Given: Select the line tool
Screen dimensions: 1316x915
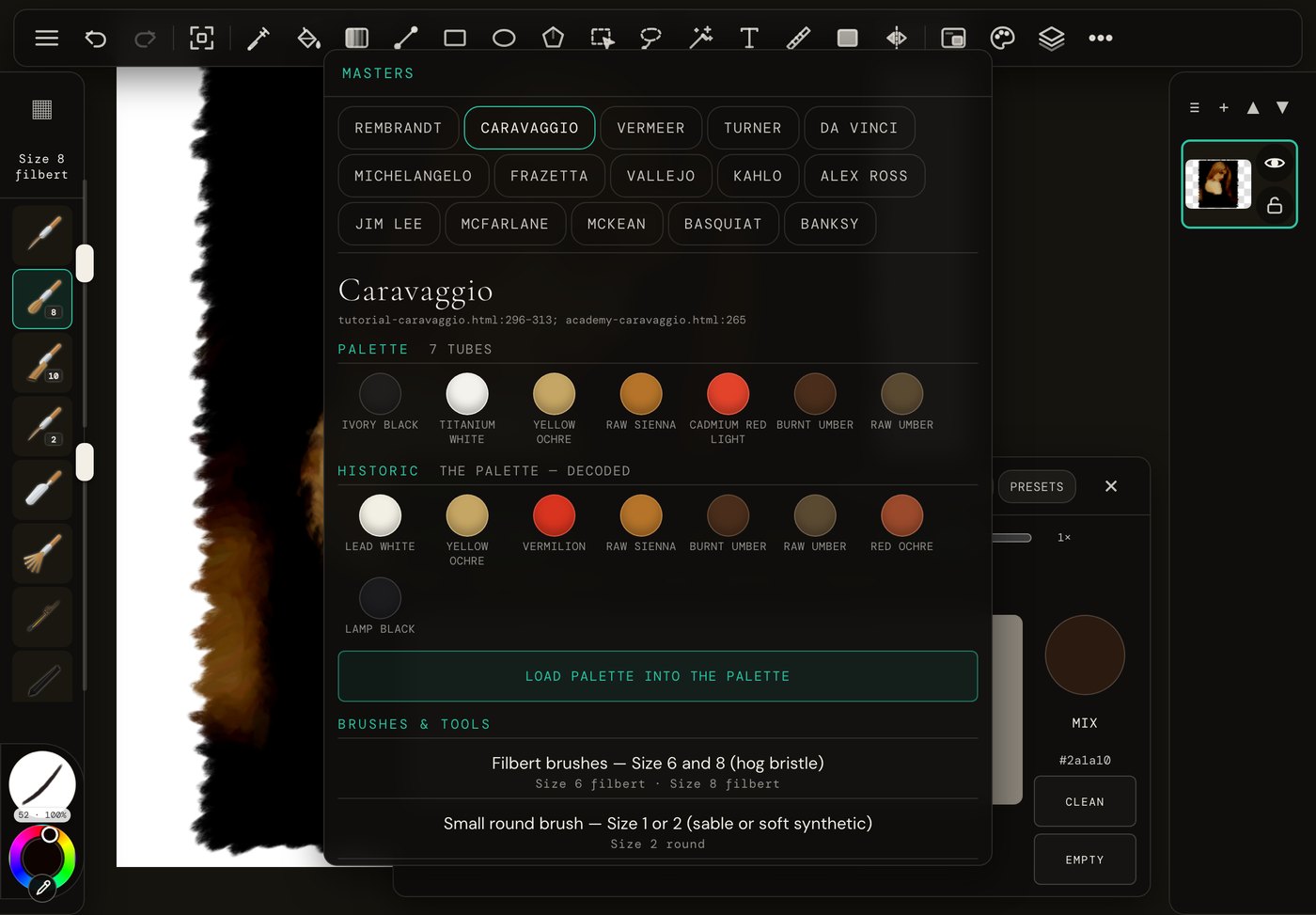Looking at the screenshot, I should [x=405, y=38].
